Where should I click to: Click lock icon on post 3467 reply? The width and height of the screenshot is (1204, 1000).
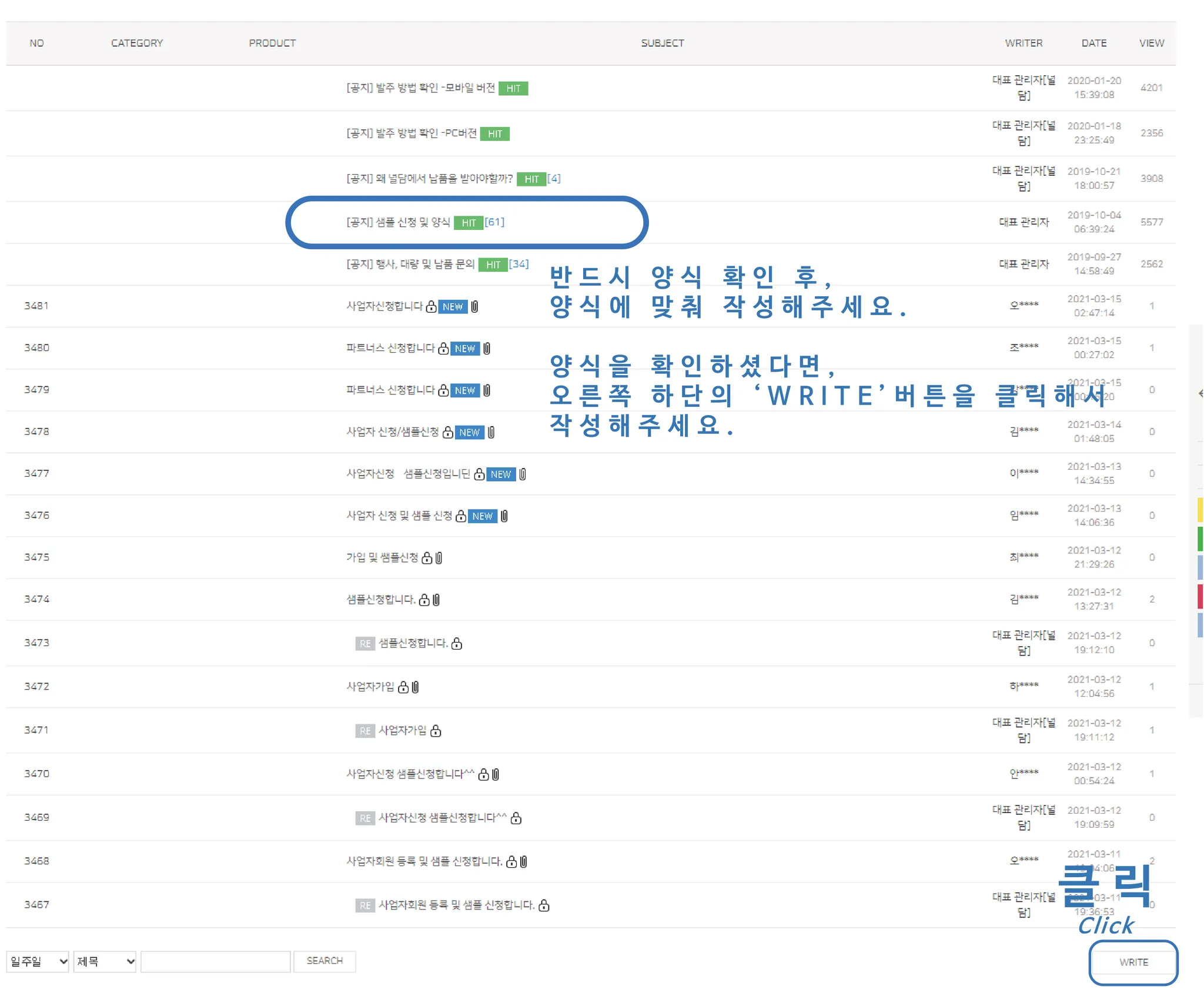(x=544, y=906)
